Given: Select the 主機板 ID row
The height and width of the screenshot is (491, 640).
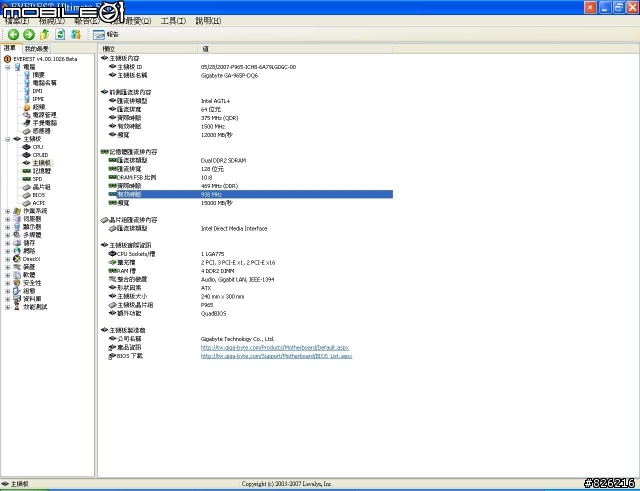Looking at the screenshot, I should (x=246, y=67).
